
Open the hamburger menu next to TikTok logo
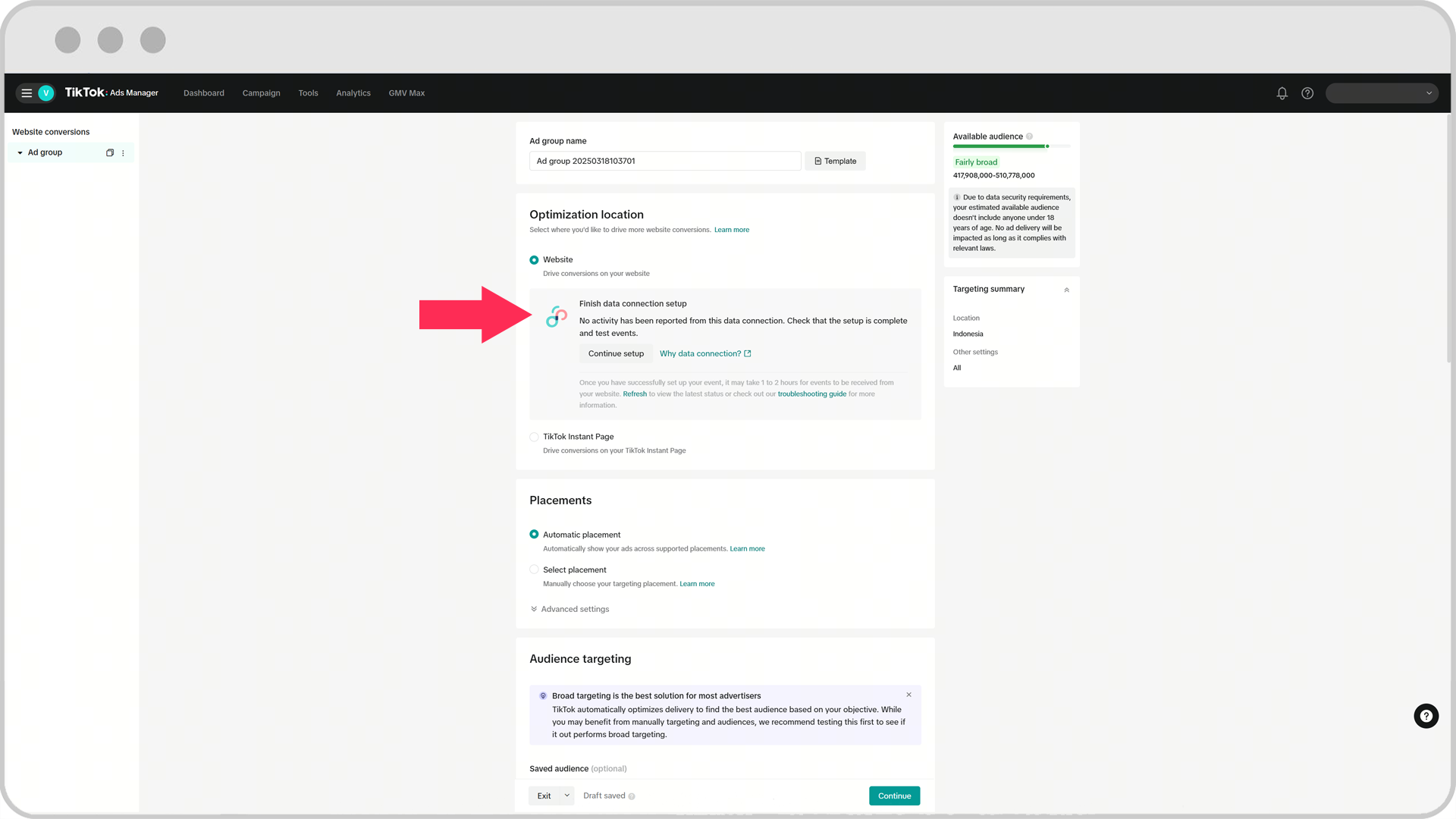[25, 93]
